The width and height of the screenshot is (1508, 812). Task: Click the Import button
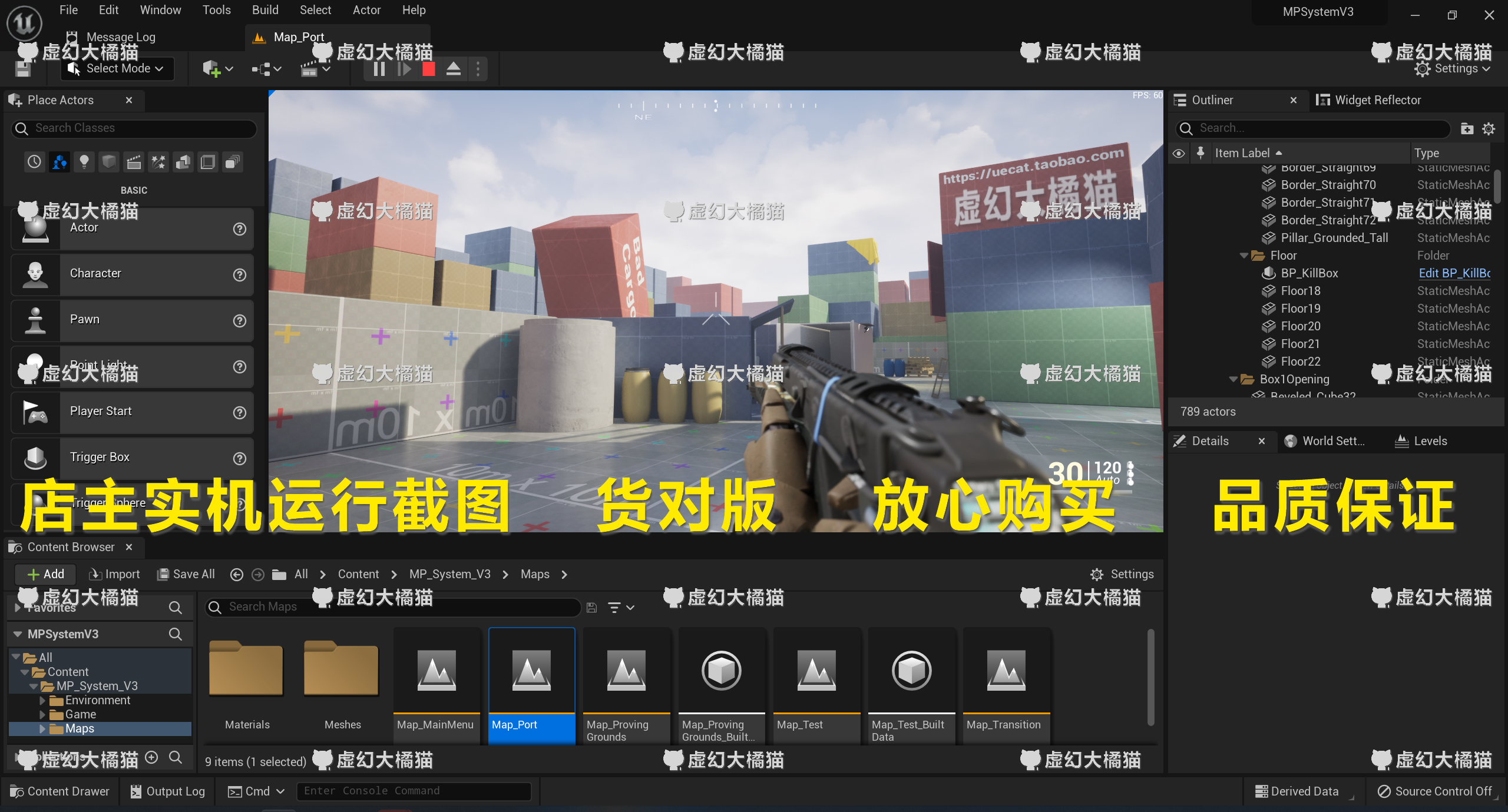(x=114, y=574)
